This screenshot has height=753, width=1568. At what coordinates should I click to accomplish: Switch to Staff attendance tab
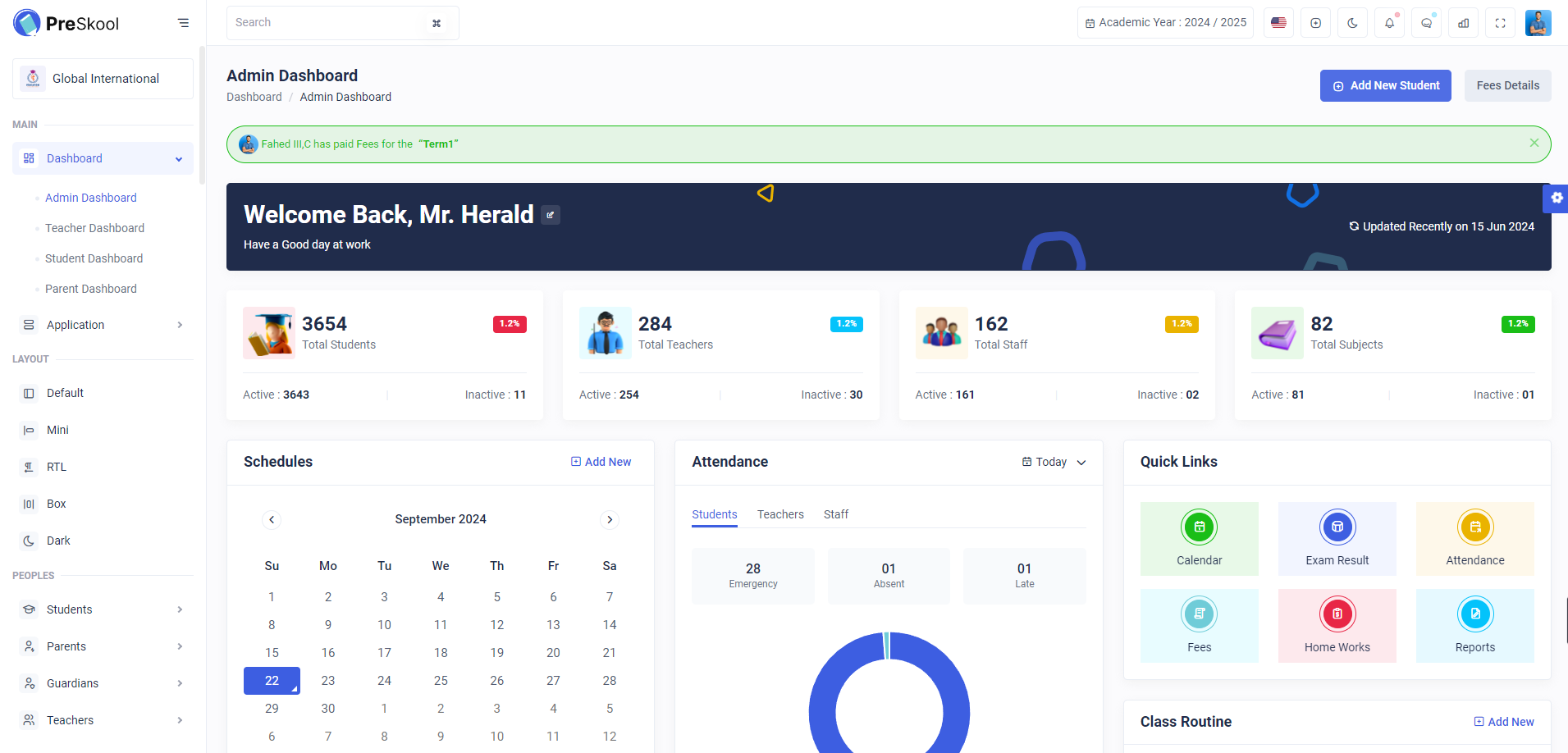pos(836,514)
